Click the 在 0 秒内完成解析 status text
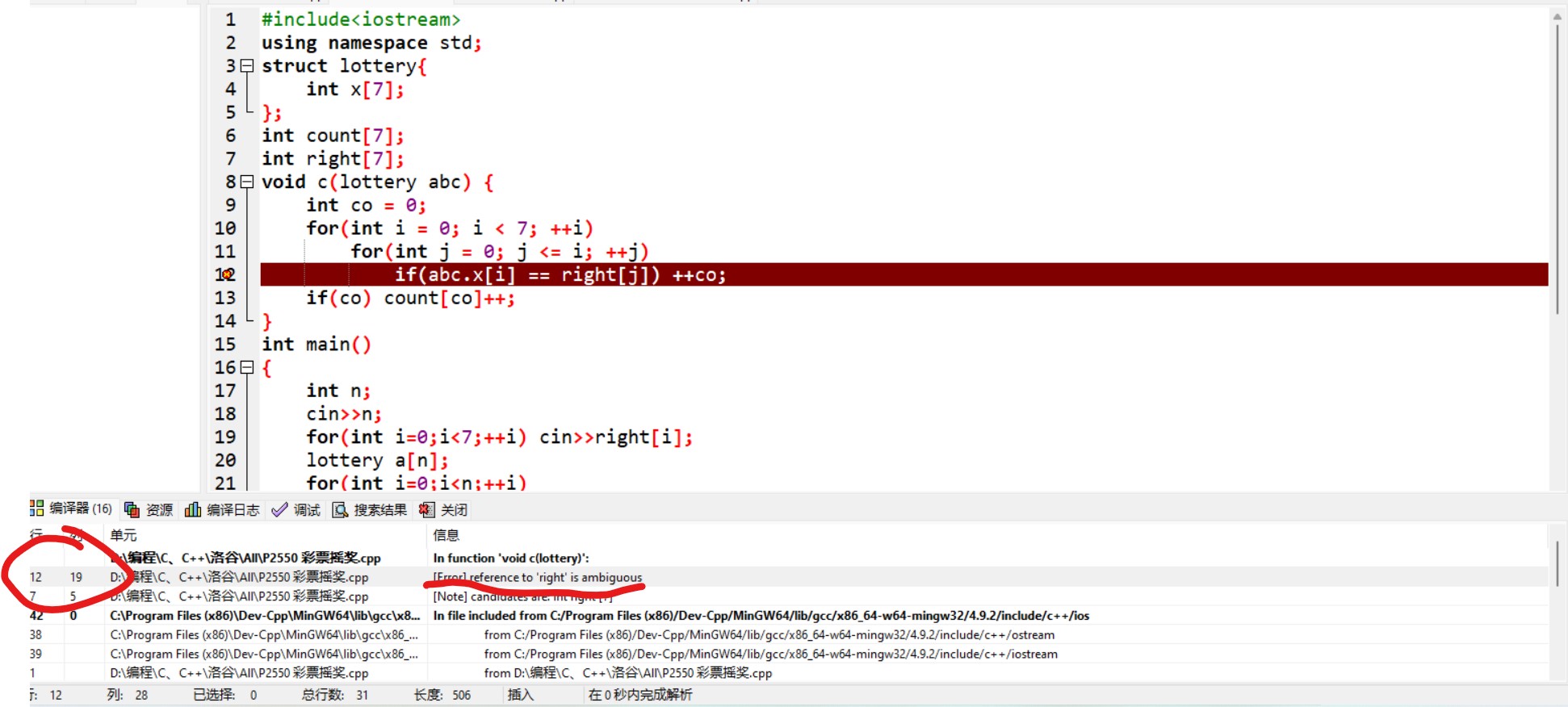 (640, 695)
